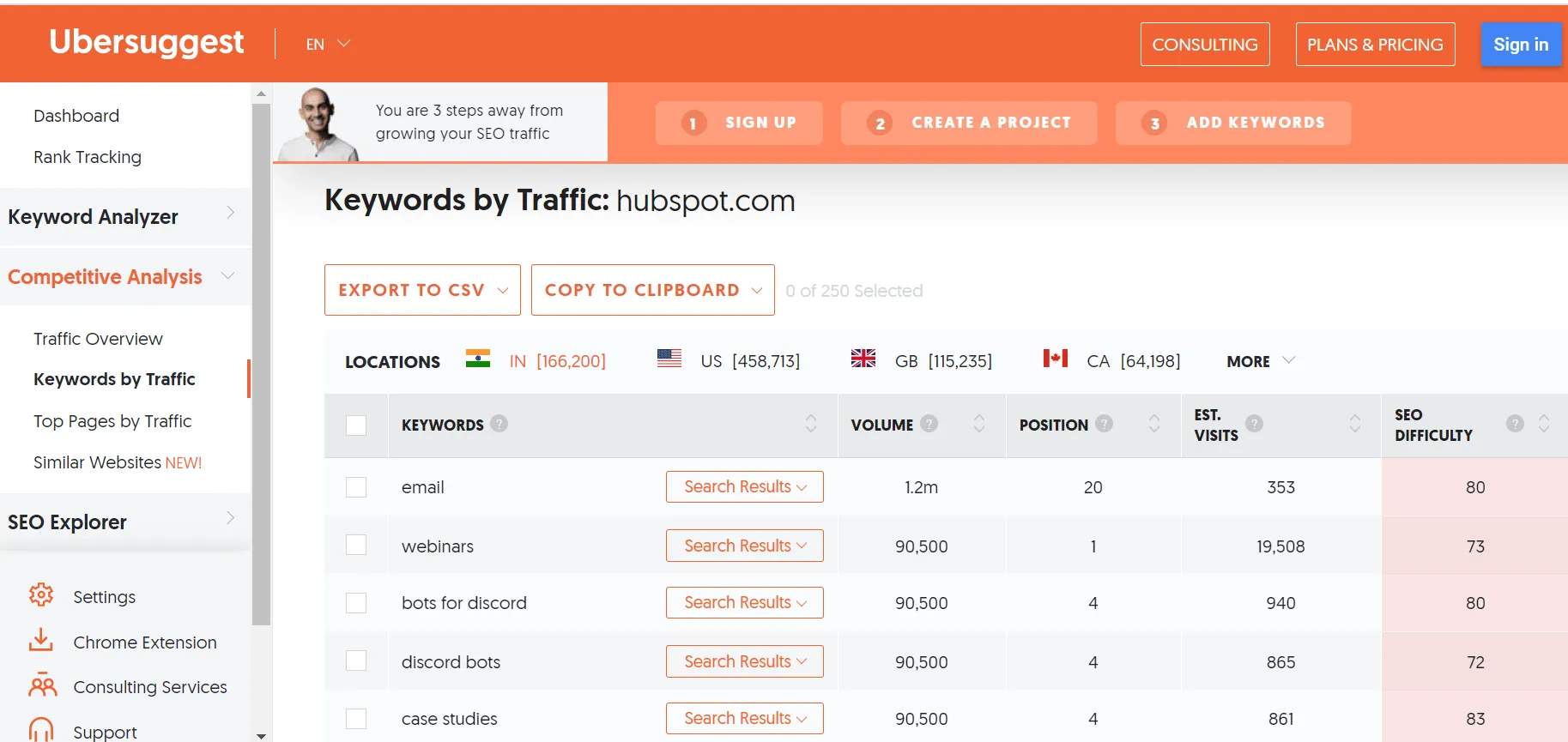Open Top Pages by Traffic menu item
The image size is (1568, 742).
(112, 421)
